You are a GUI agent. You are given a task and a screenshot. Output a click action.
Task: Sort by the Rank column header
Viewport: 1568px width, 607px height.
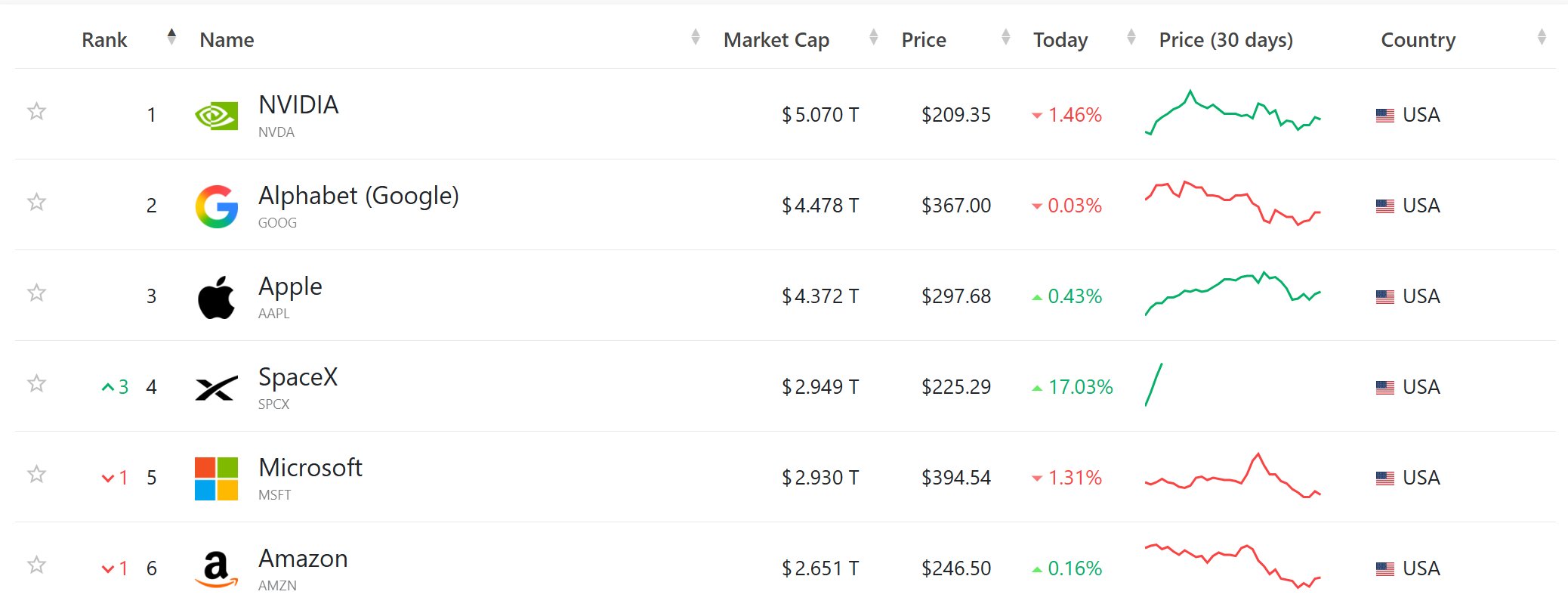pos(104,39)
